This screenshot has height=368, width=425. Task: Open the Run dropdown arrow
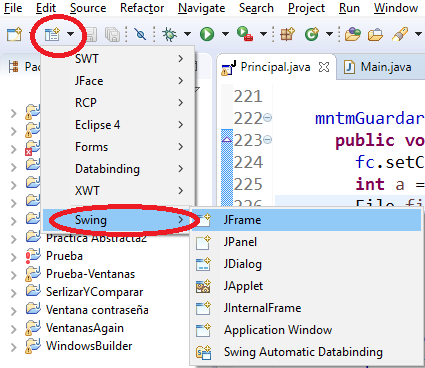click(225, 34)
